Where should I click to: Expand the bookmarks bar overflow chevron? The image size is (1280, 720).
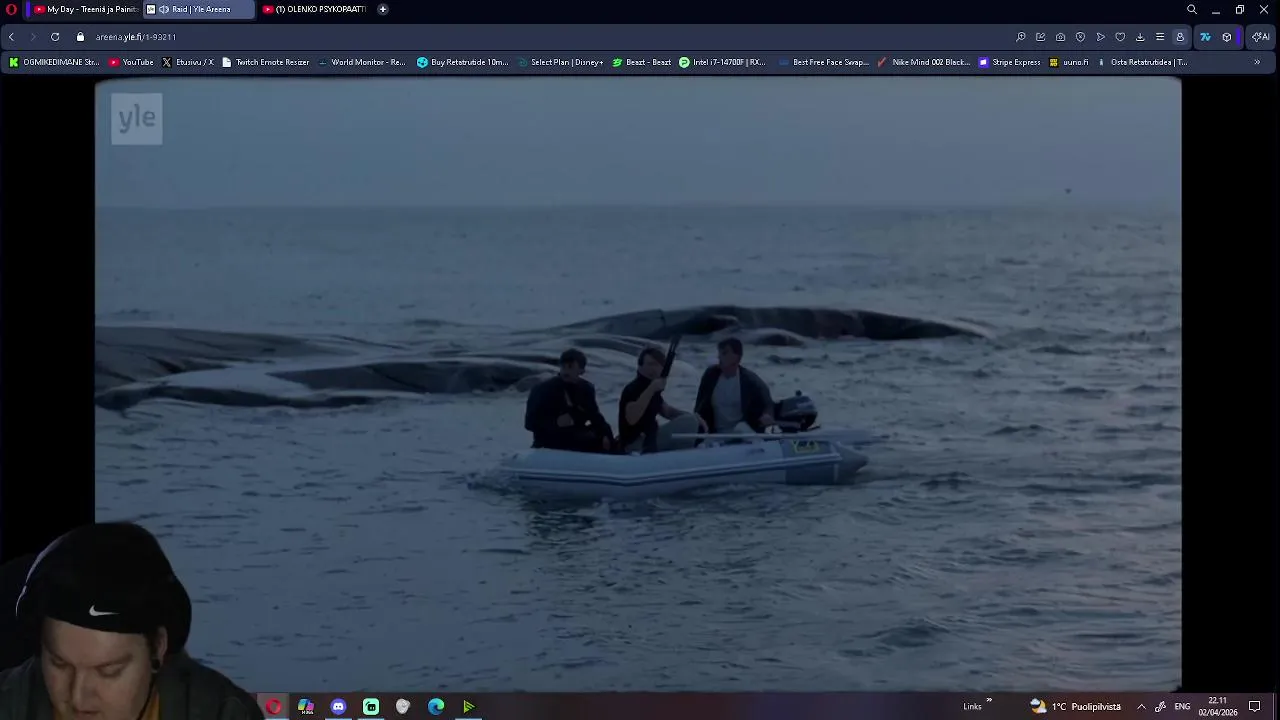tap(1257, 62)
